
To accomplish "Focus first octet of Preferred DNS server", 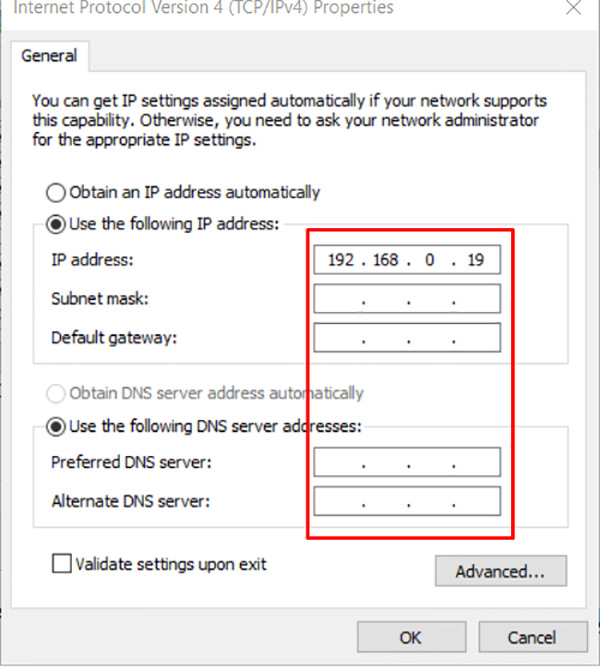I will (339, 462).
